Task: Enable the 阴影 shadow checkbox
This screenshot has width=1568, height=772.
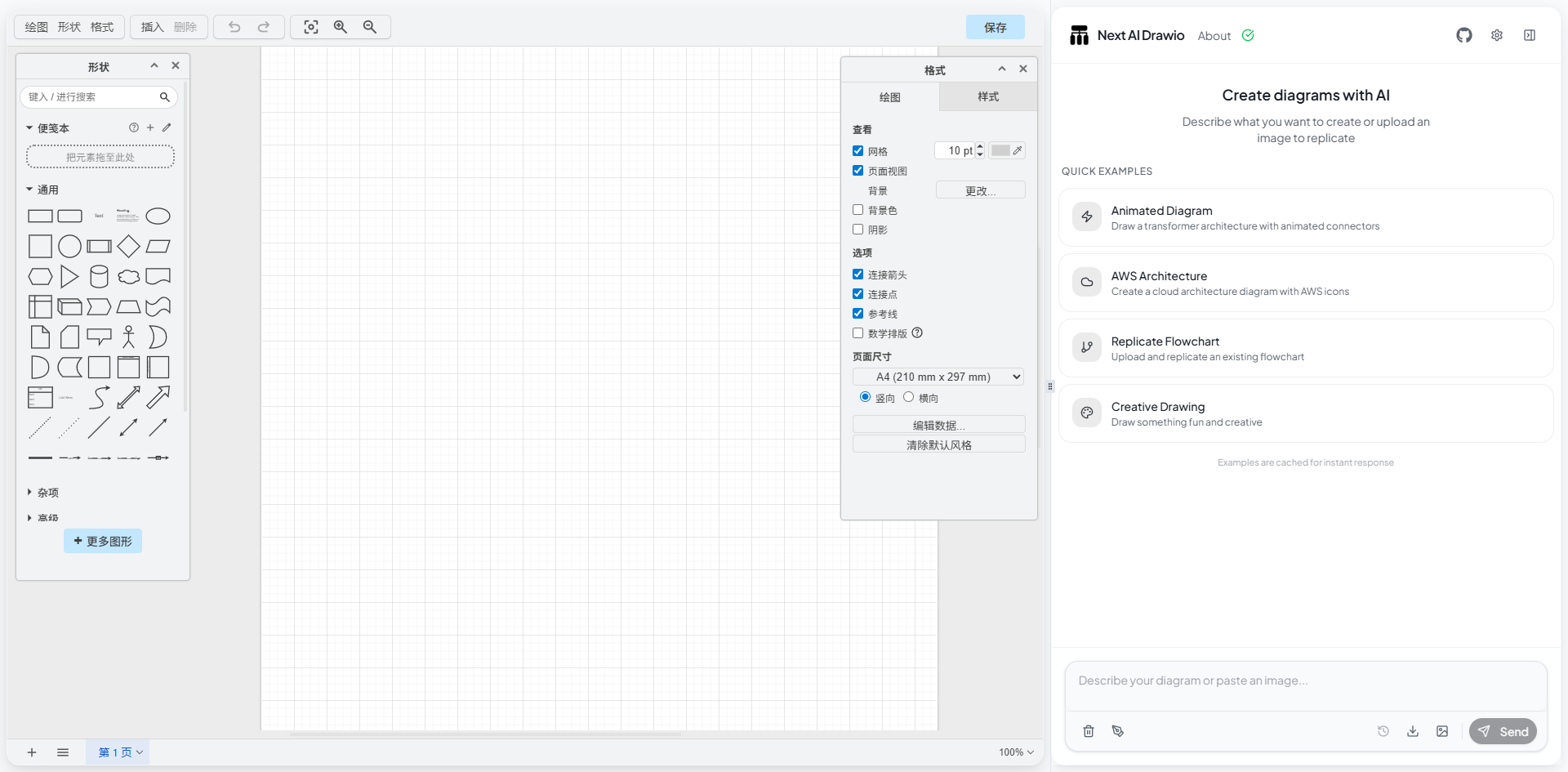Action: [x=857, y=230]
